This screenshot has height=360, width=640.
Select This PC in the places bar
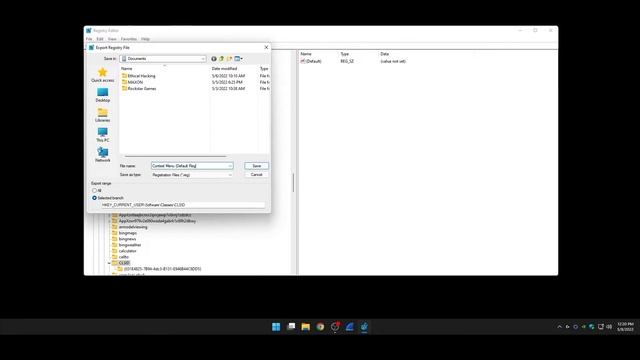pos(102,135)
